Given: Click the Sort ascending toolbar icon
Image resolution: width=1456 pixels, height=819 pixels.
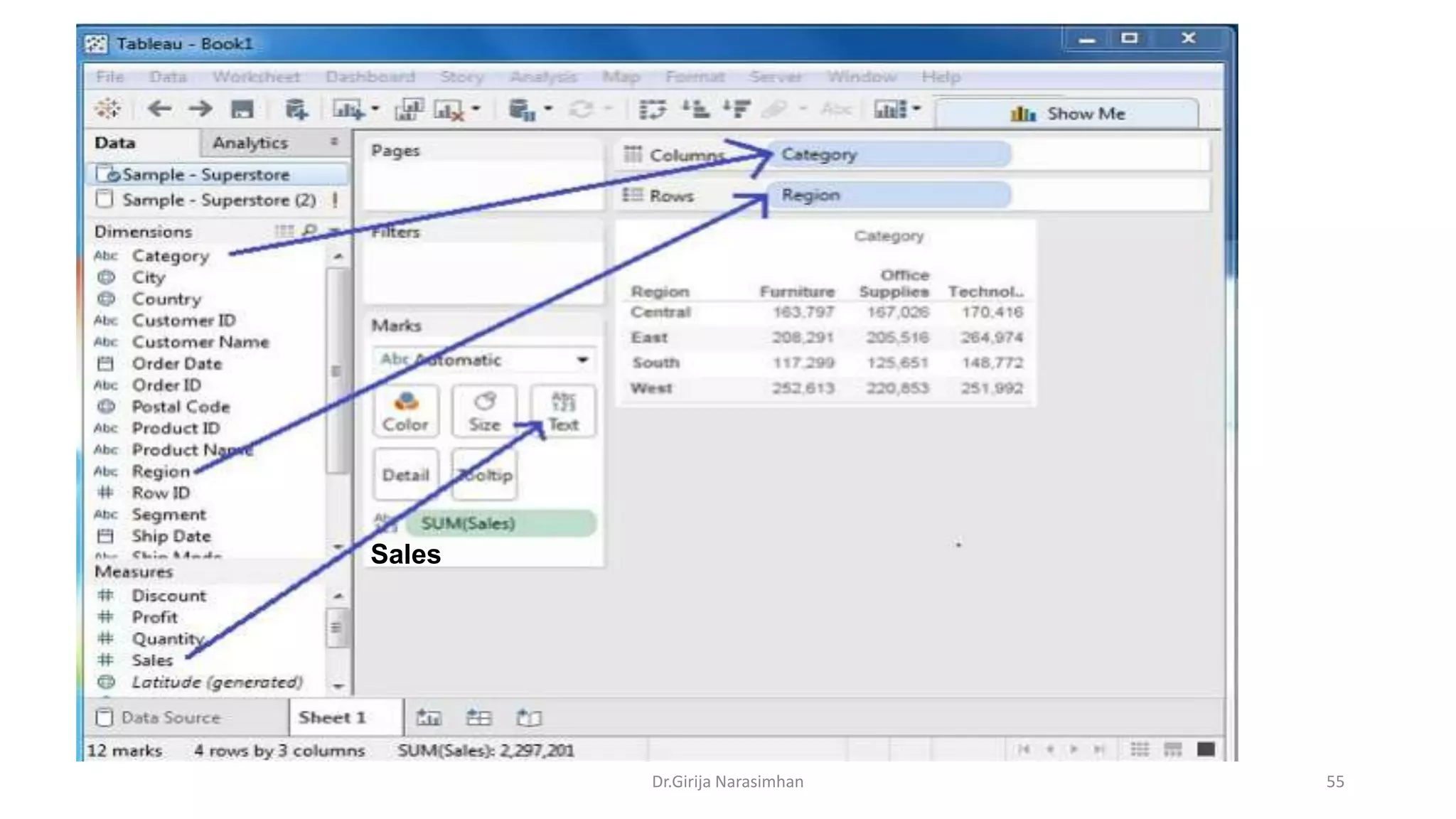Looking at the screenshot, I should pyautogui.click(x=695, y=109).
